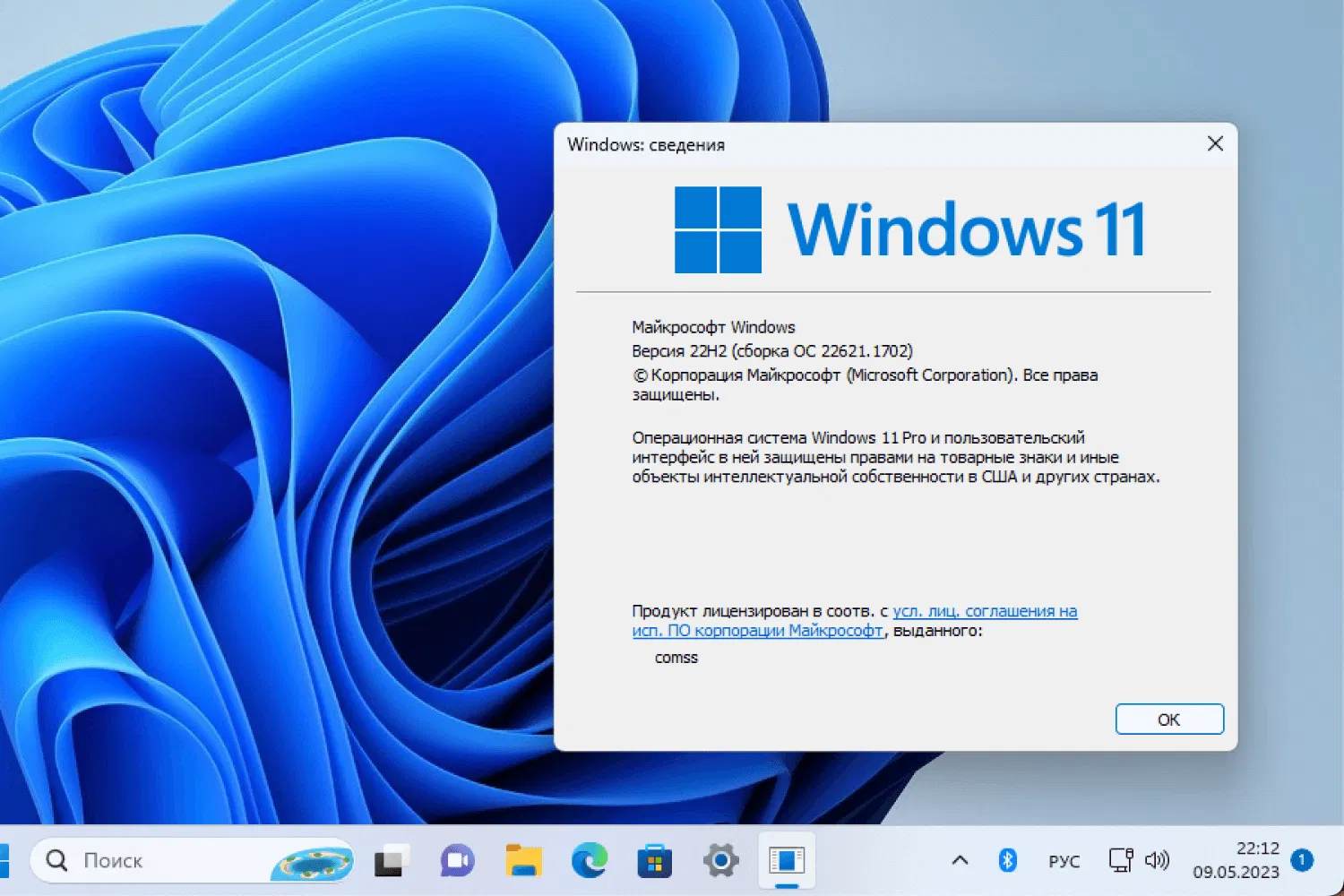The height and width of the screenshot is (896, 1344).
Task: Open the volume control in the tray
Action: coord(1157,860)
